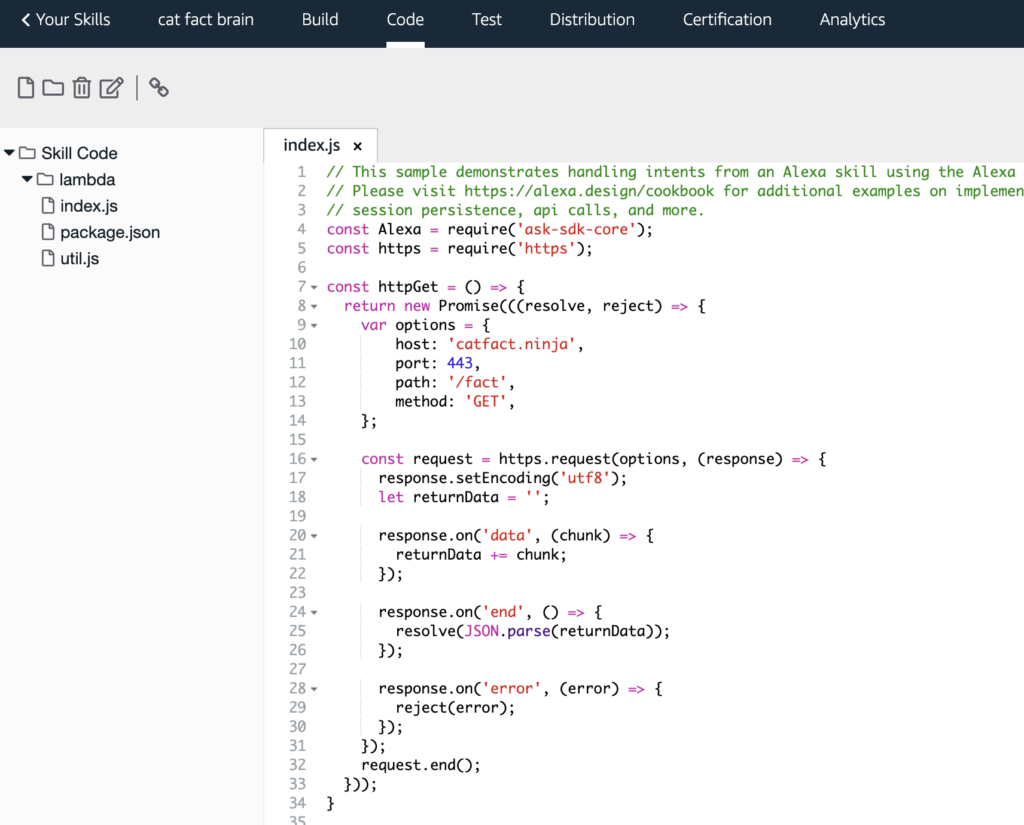Select the lambda folder
1024x825 pixels.
[x=87, y=180]
